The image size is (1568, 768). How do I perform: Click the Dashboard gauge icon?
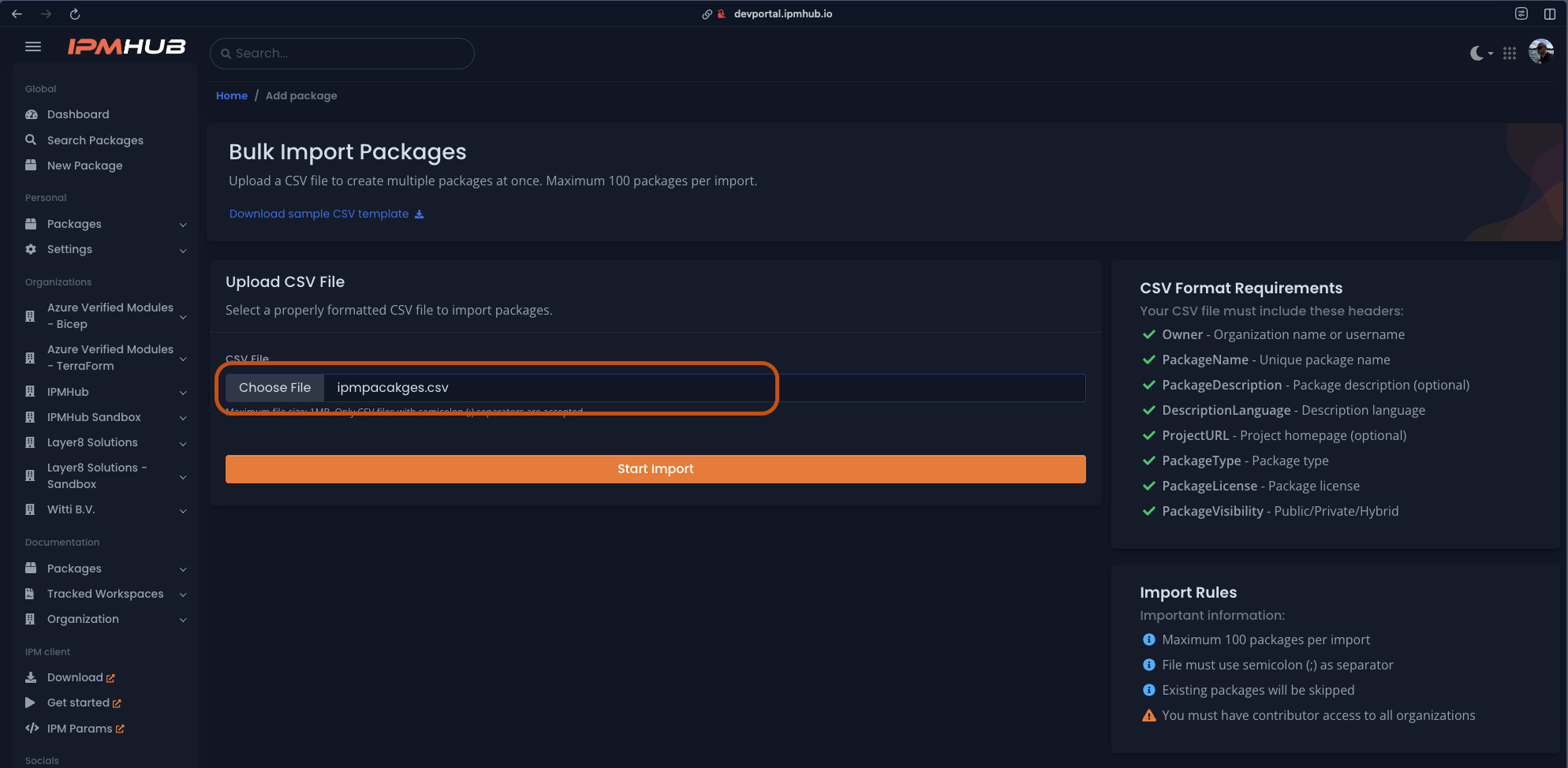(32, 114)
